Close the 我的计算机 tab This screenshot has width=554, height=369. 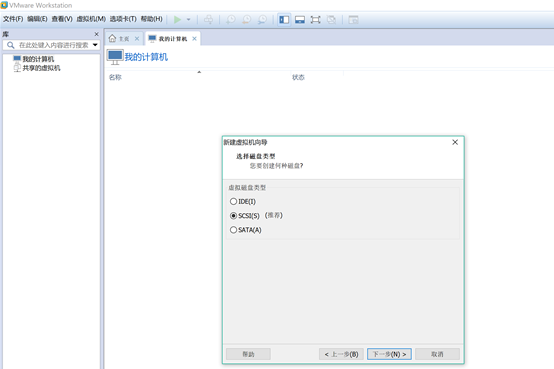pos(194,39)
